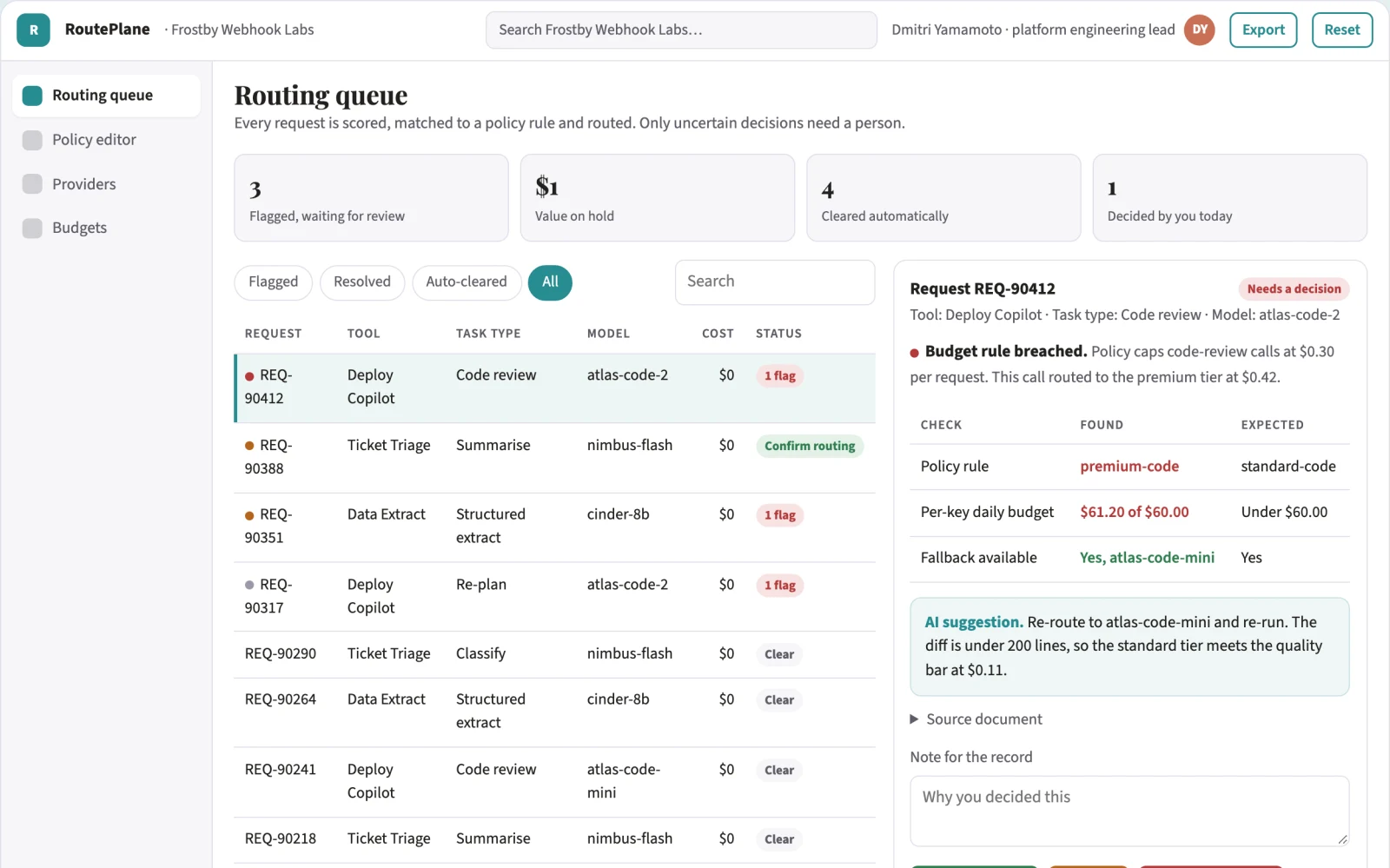Select the All filter tab
The image size is (1390, 868).
coord(550,282)
